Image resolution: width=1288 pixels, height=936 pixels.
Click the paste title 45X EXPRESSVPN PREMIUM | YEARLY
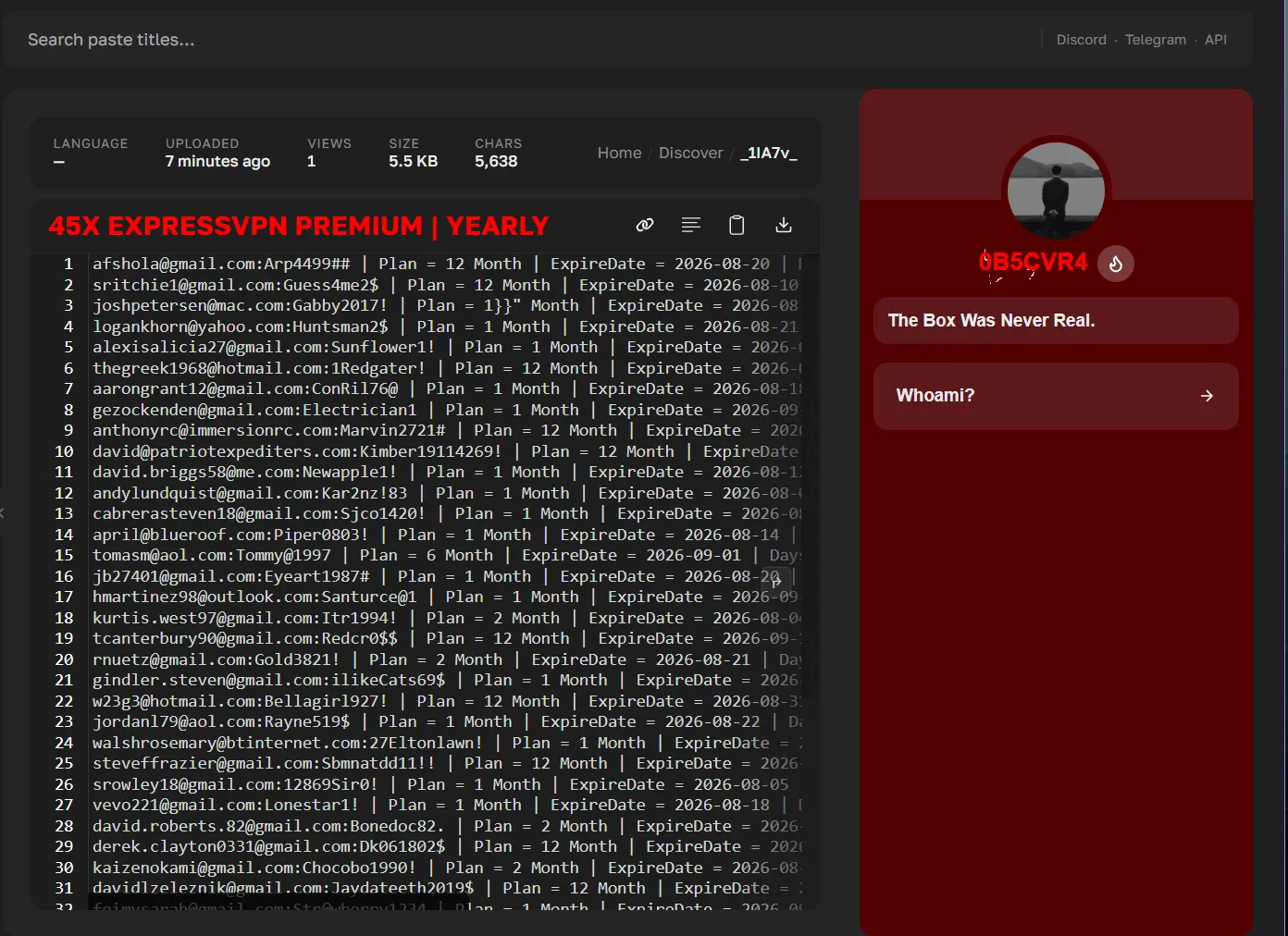click(299, 226)
